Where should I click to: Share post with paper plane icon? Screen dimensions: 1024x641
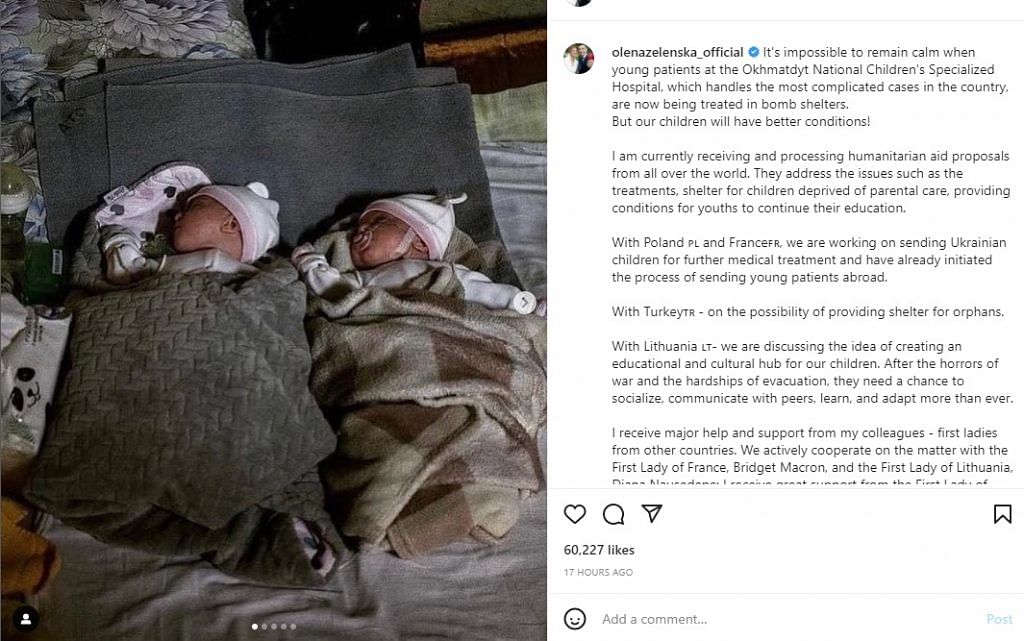coord(652,513)
